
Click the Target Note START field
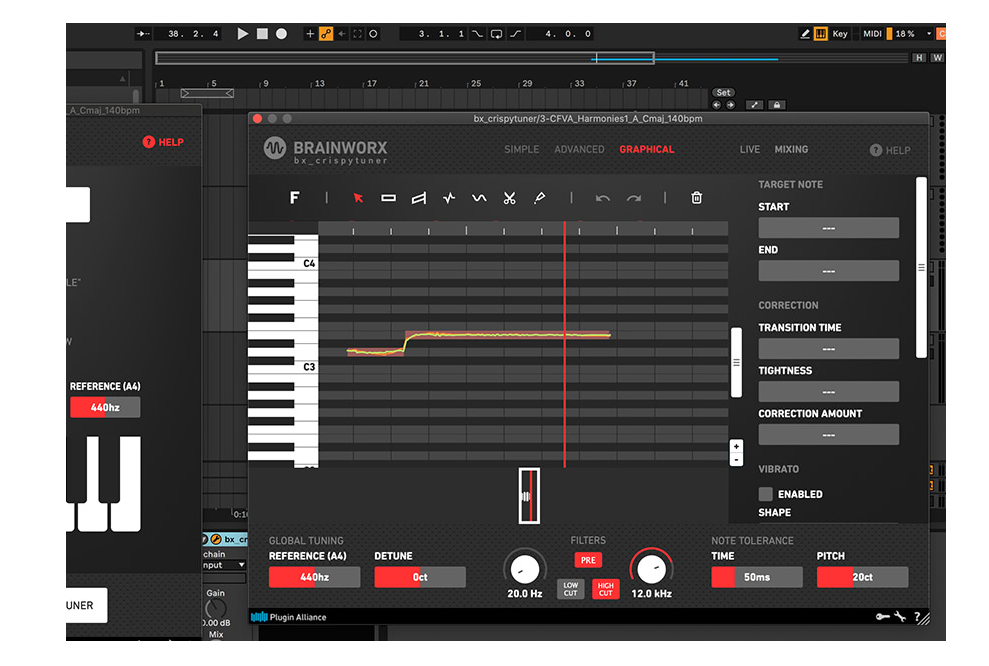click(x=828, y=228)
